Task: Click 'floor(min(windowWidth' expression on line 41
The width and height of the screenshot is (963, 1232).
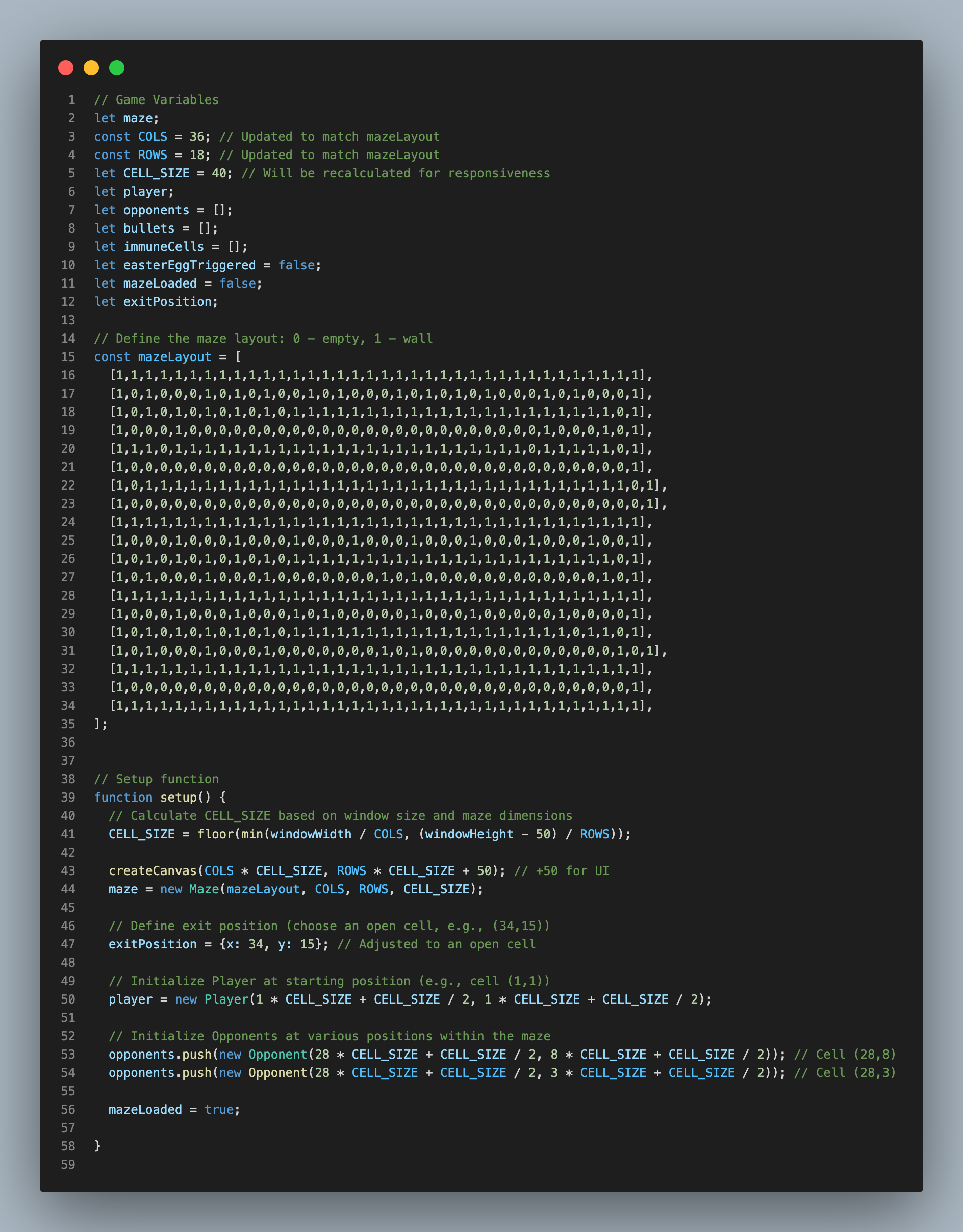Action: 274,834
